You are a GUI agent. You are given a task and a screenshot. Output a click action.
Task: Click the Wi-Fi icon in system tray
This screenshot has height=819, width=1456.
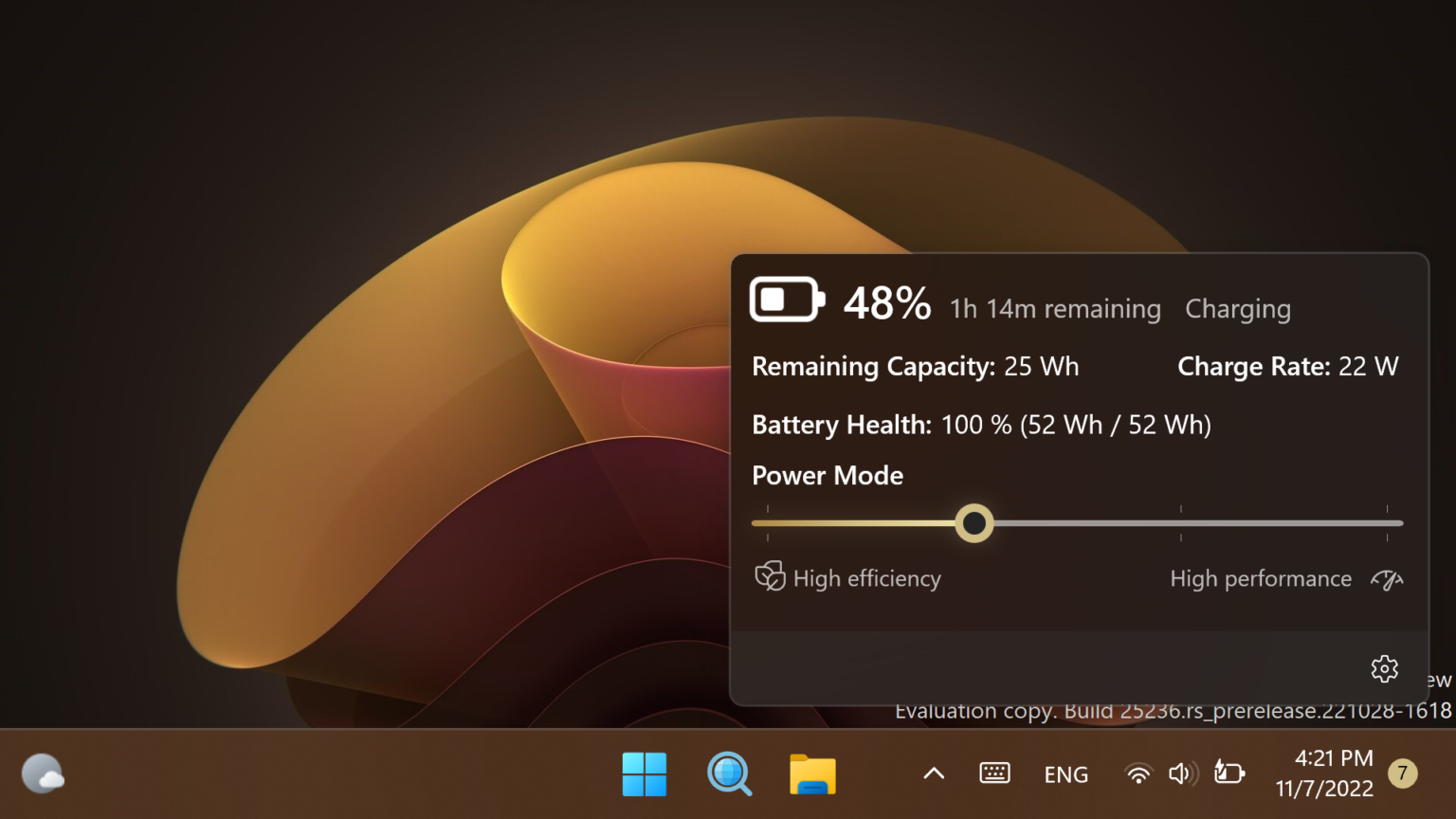point(1137,773)
